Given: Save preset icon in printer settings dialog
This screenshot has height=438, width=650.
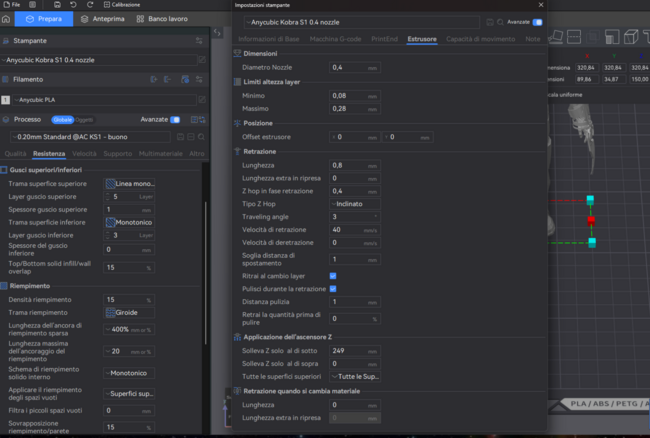Looking at the screenshot, I should point(489,21).
